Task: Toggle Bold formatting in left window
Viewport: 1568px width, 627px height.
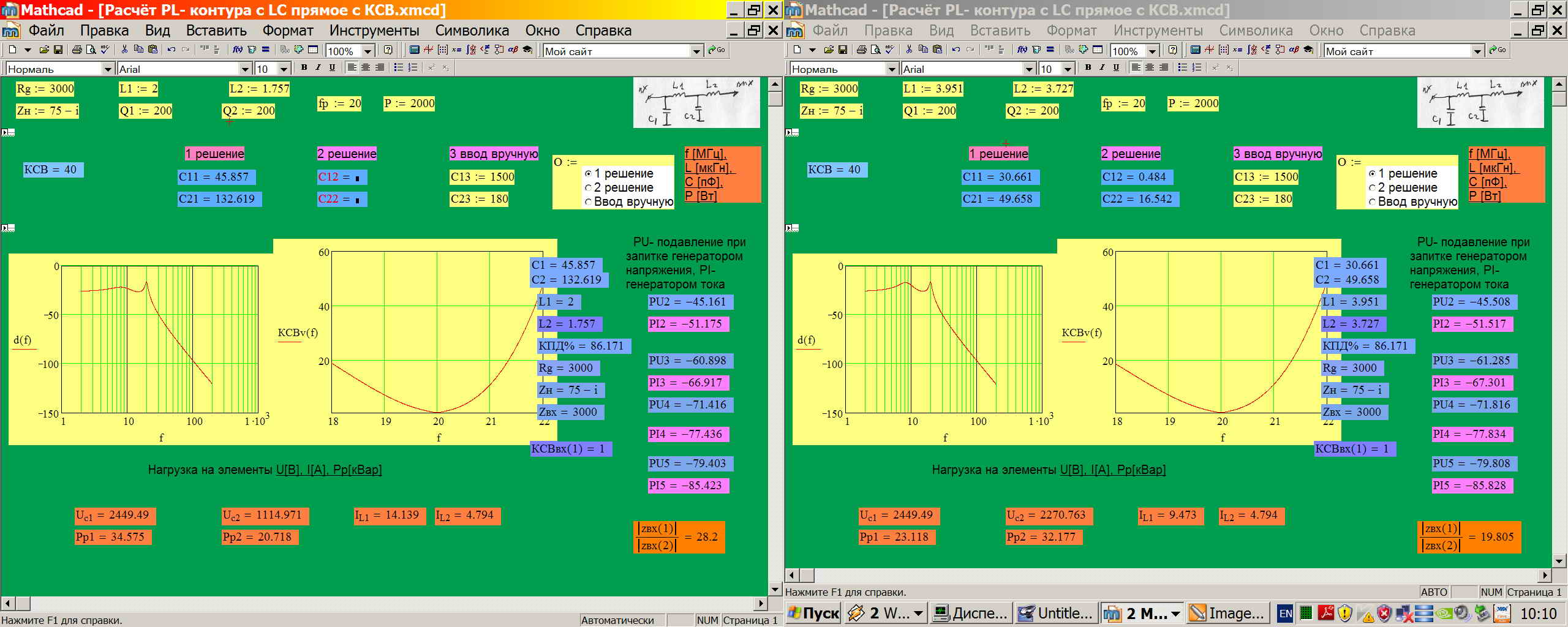Action: [x=304, y=68]
